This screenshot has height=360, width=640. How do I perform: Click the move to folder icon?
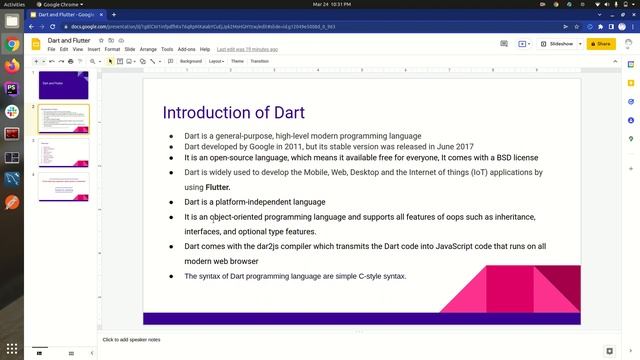pos(111,40)
